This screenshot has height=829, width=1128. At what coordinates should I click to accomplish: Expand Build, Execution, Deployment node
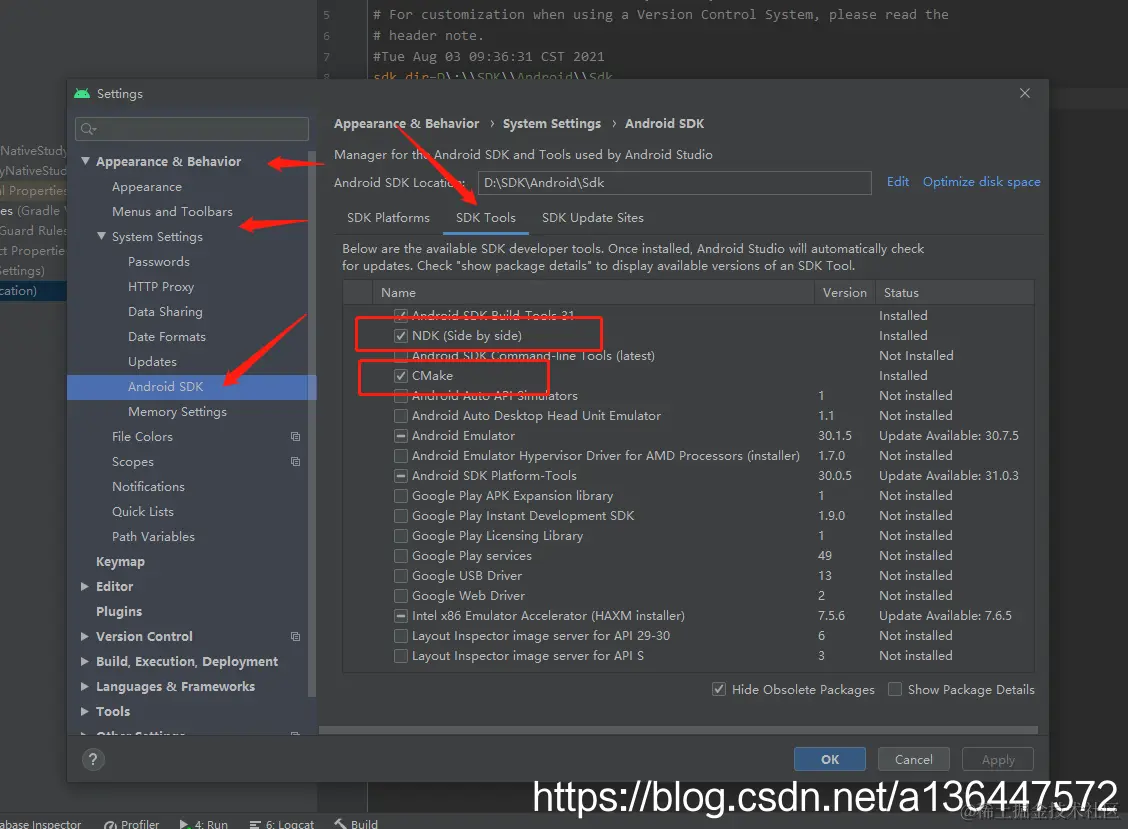pyautogui.click(x=85, y=661)
